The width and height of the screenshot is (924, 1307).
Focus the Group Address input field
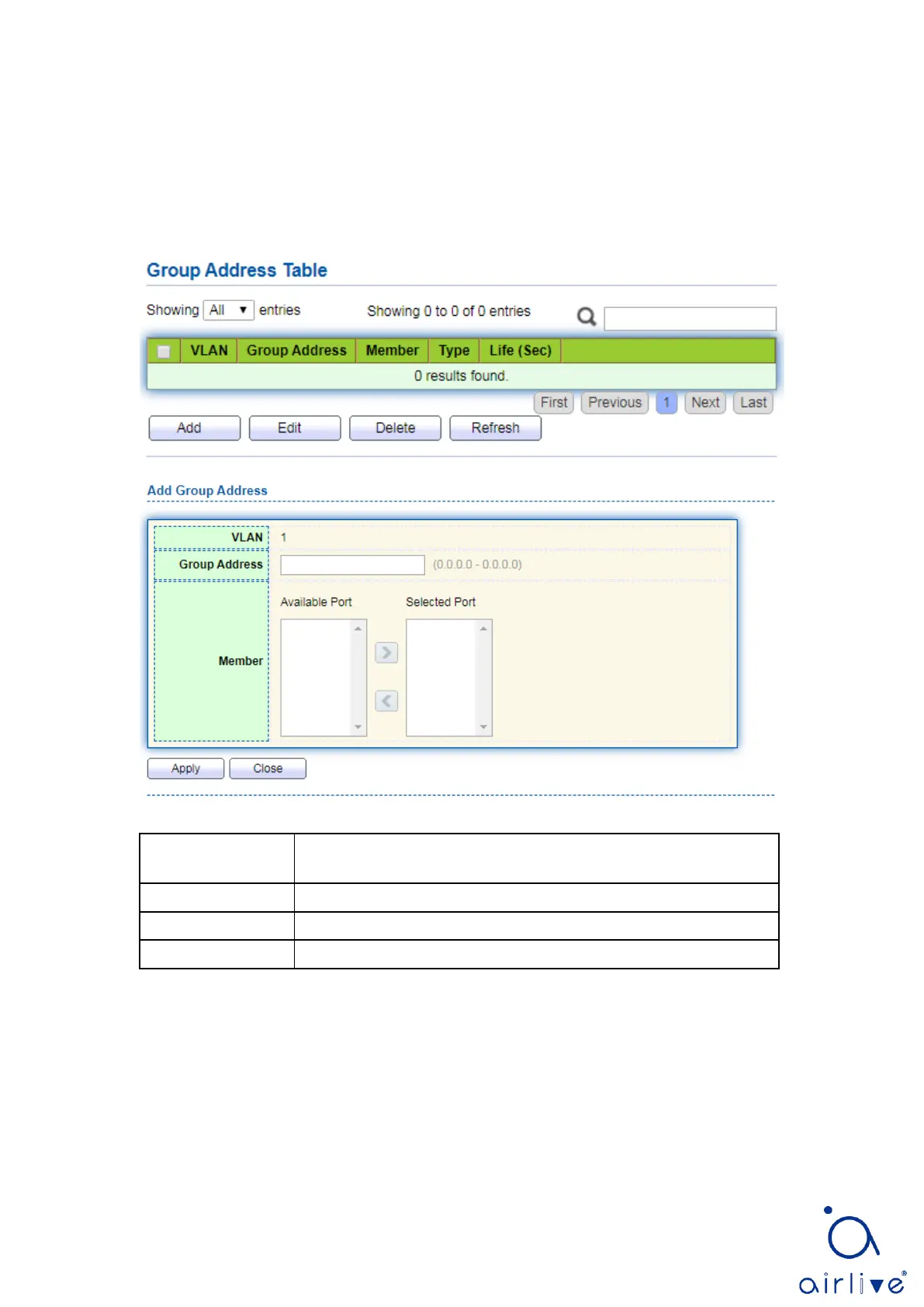point(352,565)
